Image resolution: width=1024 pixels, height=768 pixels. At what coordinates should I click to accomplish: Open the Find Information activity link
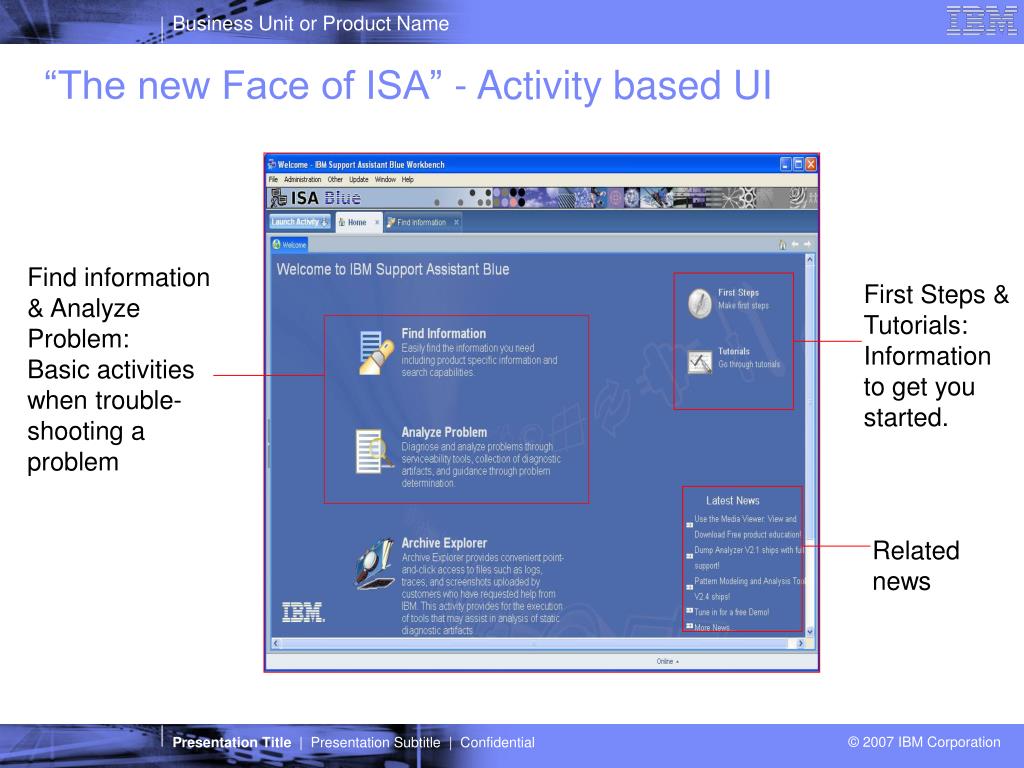coord(443,334)
